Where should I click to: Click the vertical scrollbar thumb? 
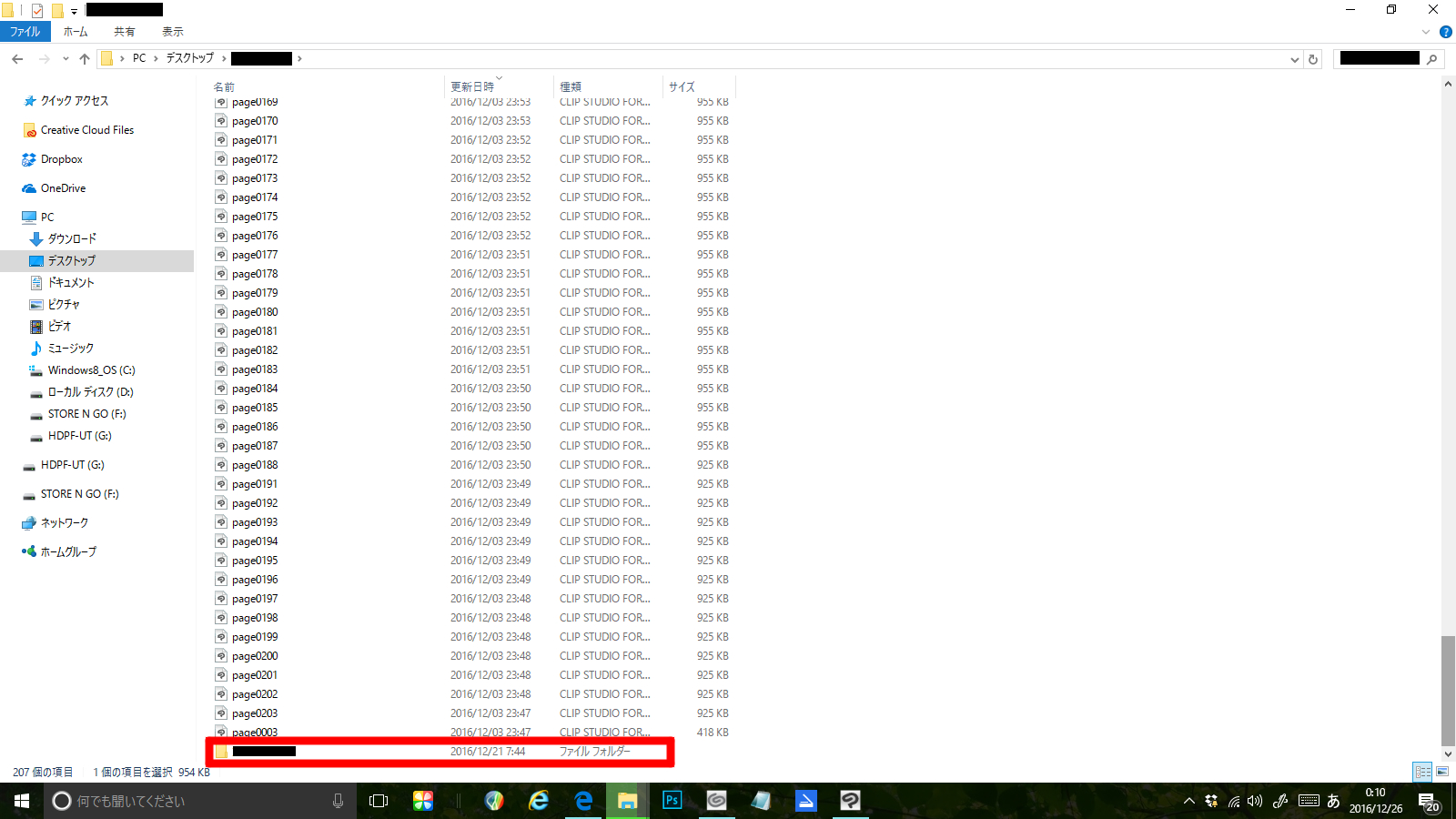click(1448, 690)
